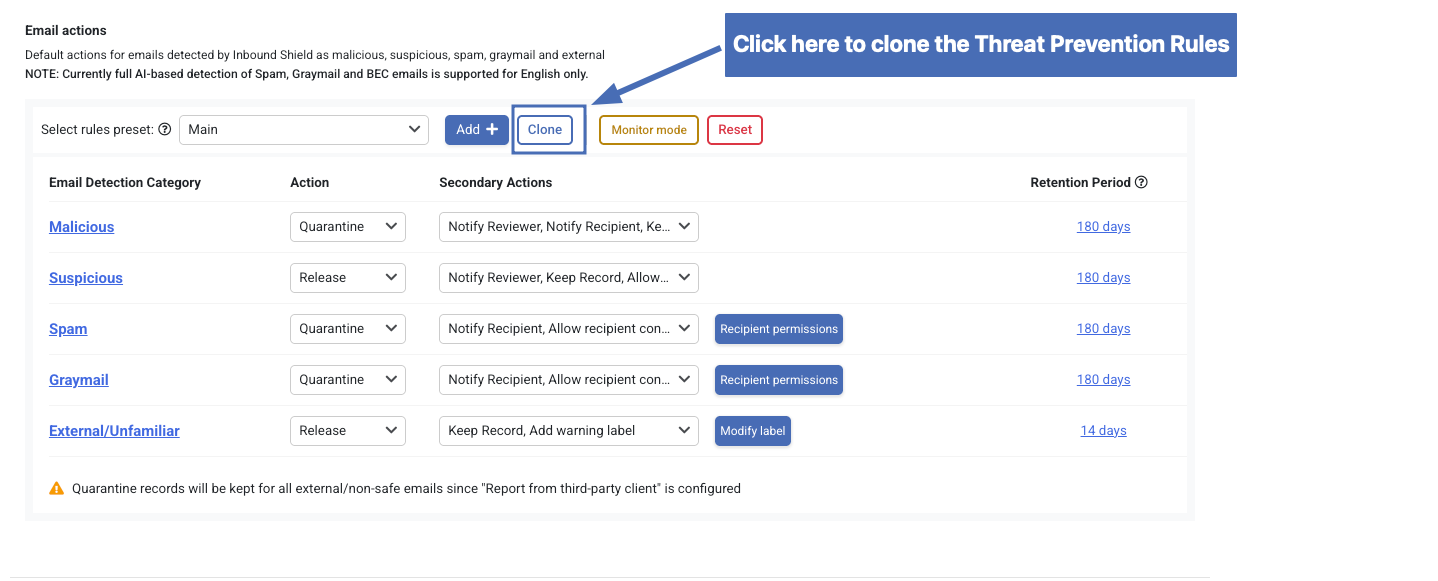
Task: Click the Add rules preset button
Action: (477, 130)
